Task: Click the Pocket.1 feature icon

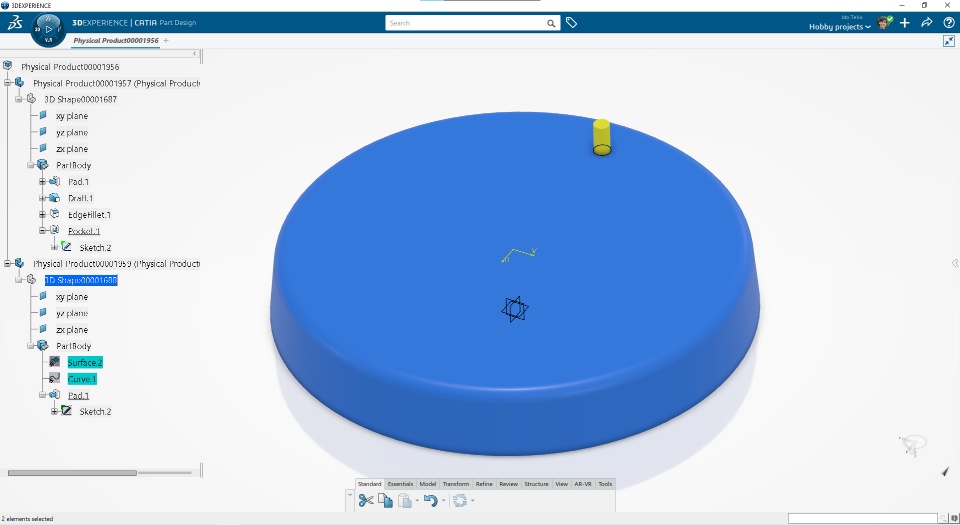Action: click(54, 231)
